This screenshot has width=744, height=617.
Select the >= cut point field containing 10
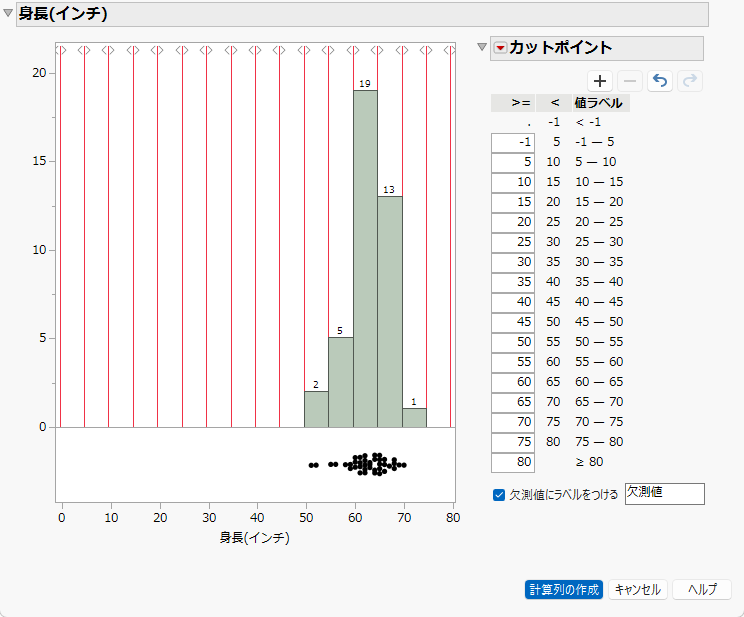coord(513,182)
